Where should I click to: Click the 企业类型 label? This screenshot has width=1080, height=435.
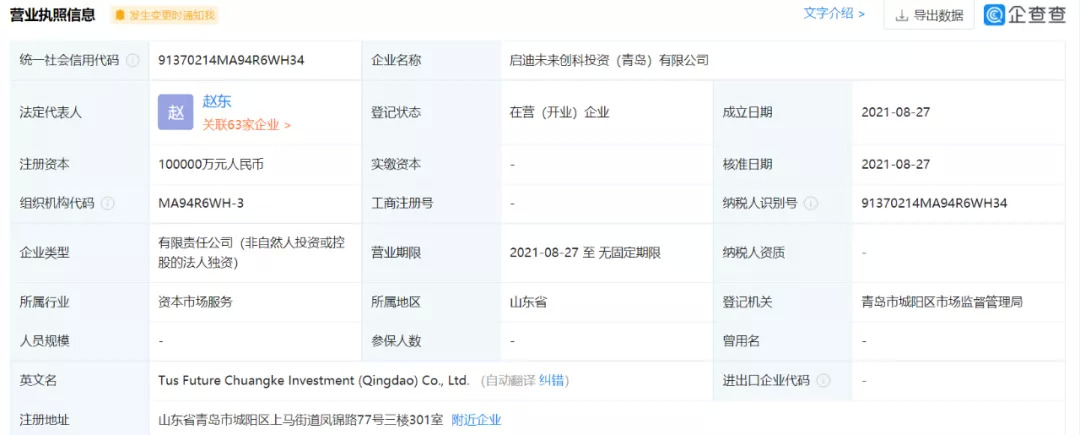(45, 253)
